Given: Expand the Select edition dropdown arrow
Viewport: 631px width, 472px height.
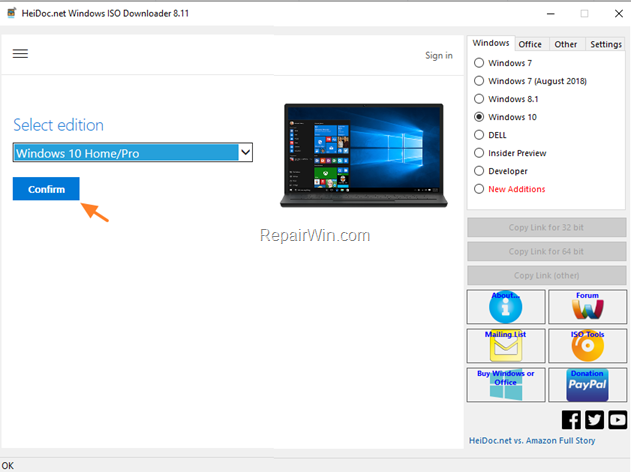Looking at the screenshot, I should pyautogui.click(x=245, y=153).
